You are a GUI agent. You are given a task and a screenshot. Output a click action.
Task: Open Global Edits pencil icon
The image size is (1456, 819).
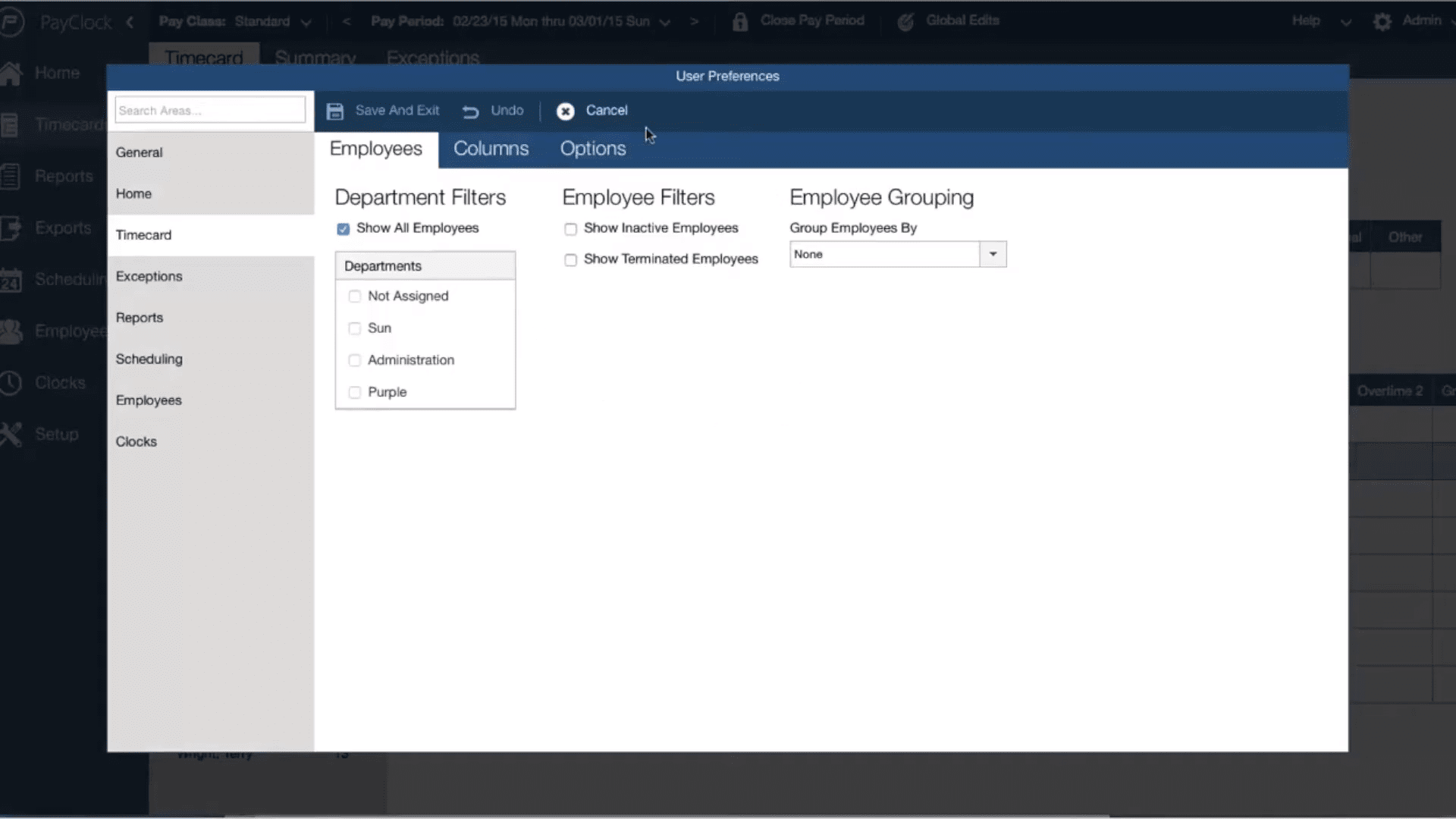(x=905, y=20)
